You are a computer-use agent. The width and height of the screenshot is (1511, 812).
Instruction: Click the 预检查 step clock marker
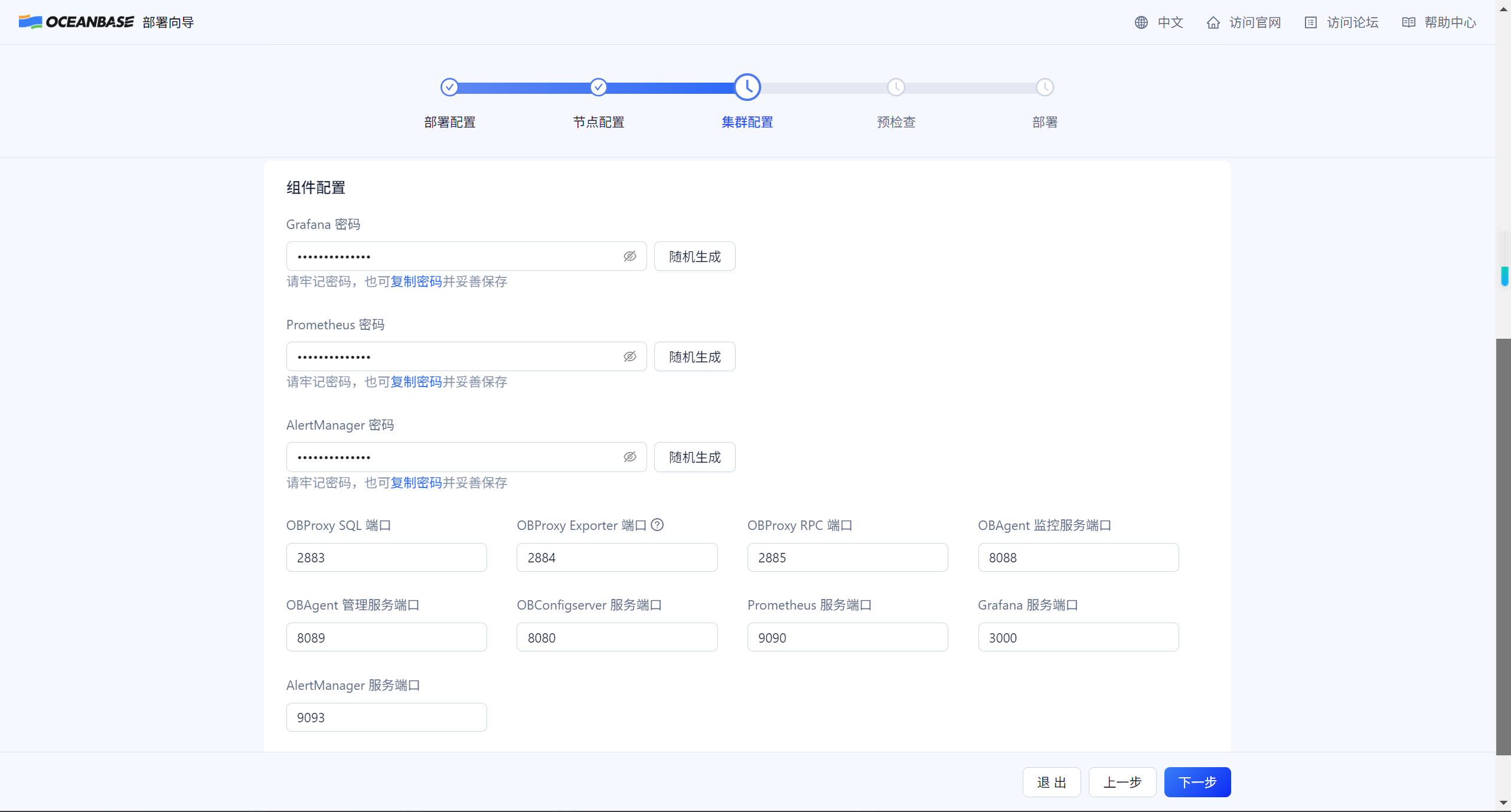(896, 87)
